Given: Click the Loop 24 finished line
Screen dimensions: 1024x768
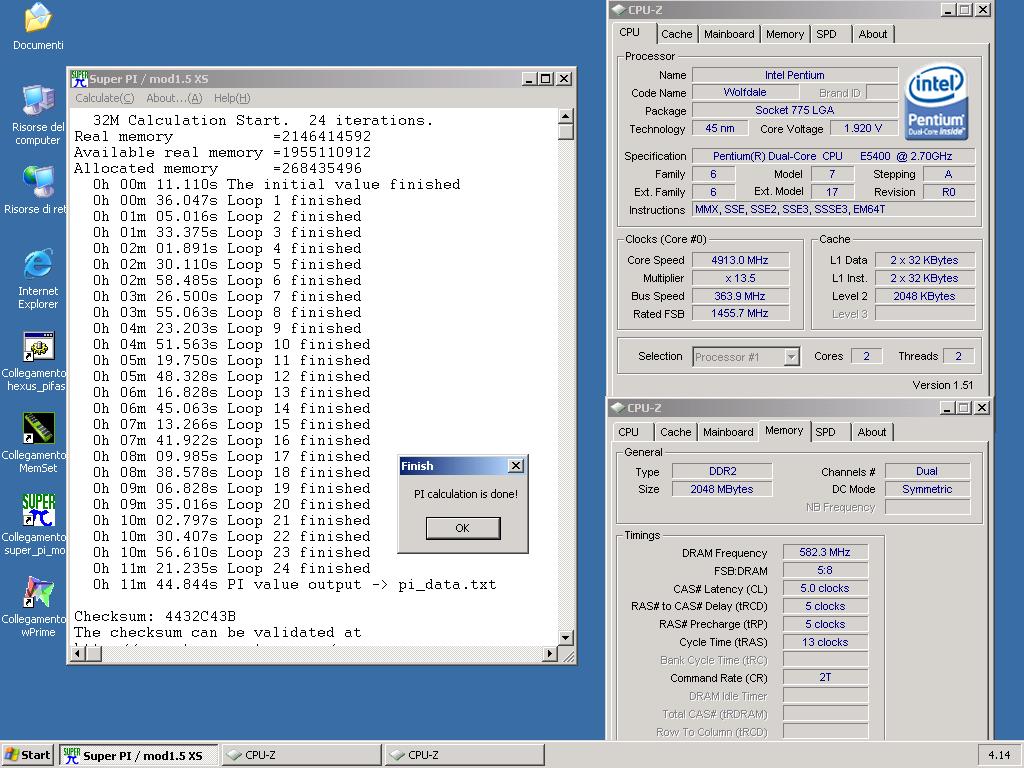Looking at the screenshot, I should coord(232,568).
